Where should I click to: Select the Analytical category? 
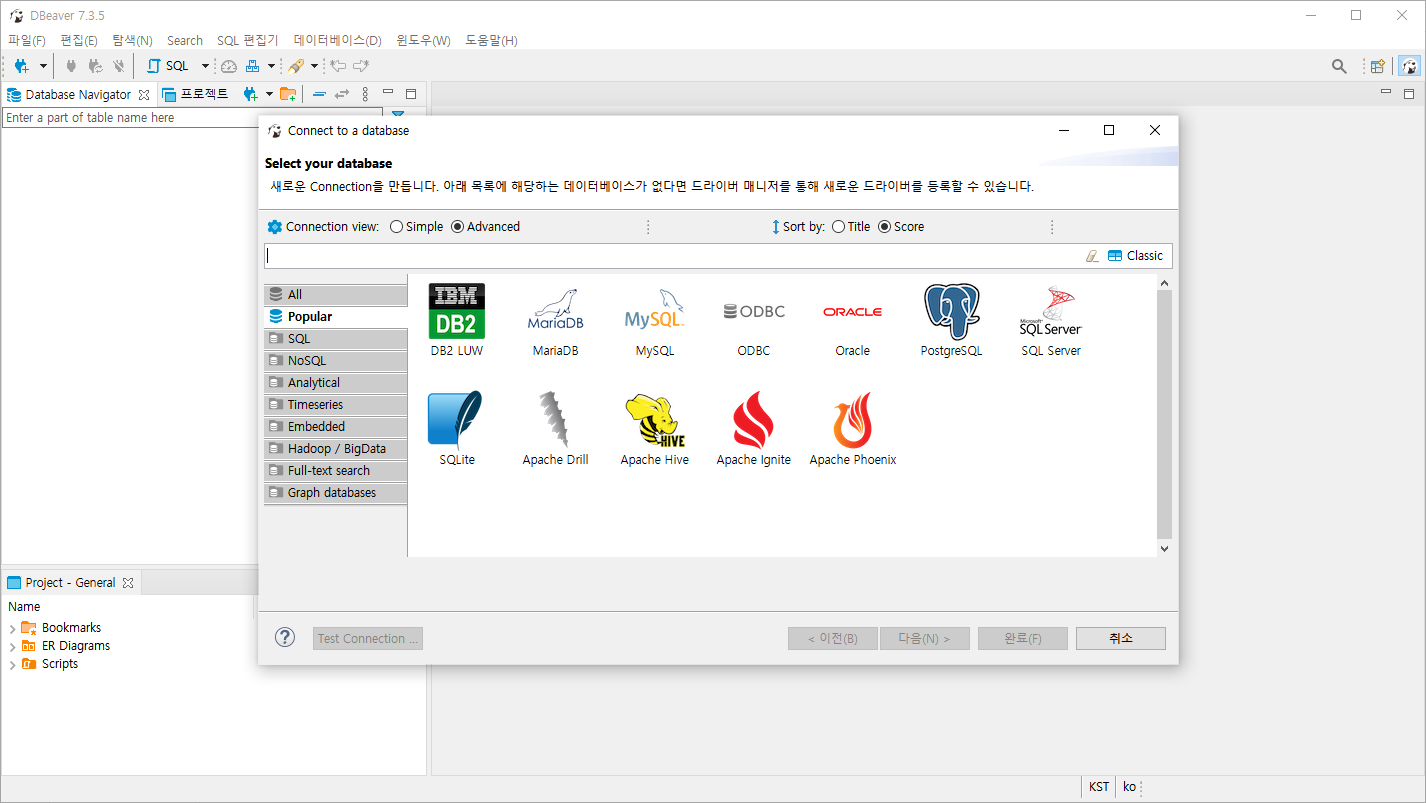(336, 383)
